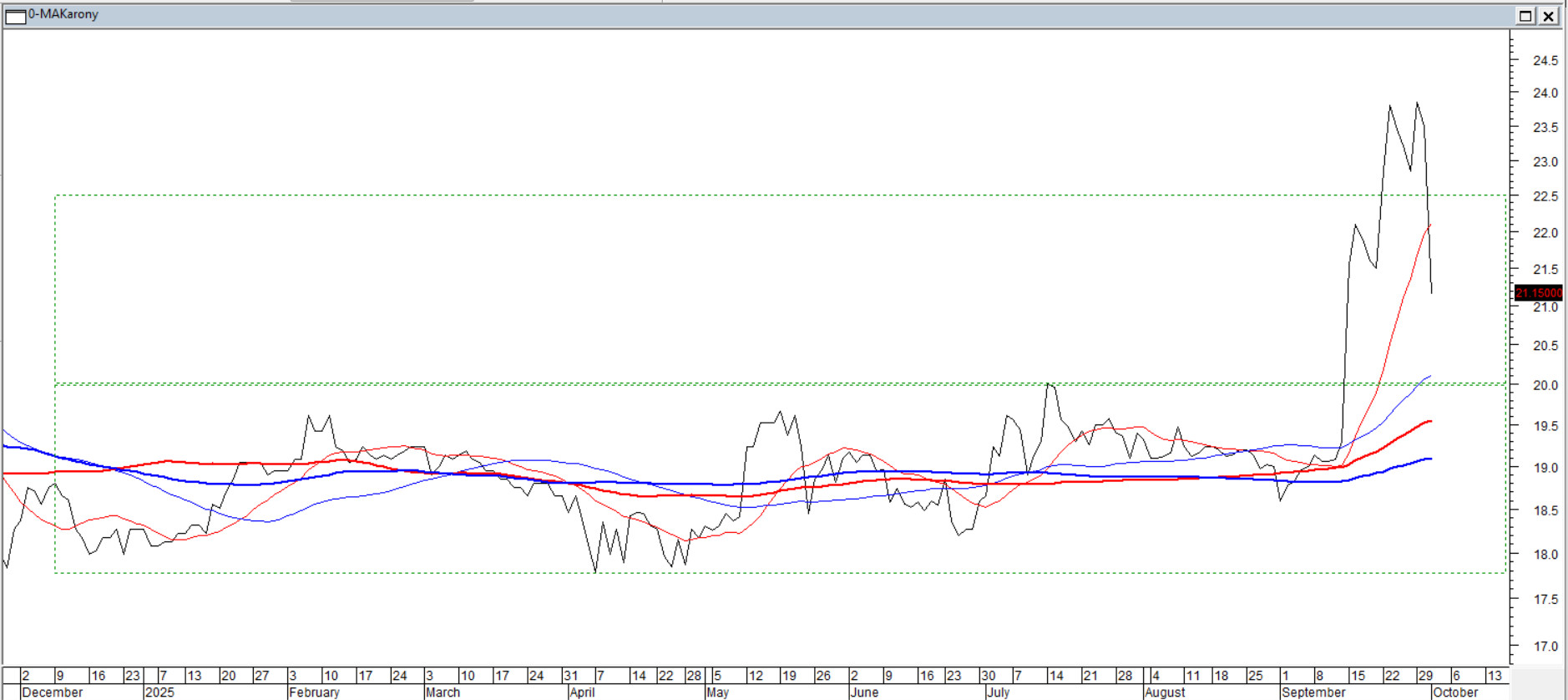This screenshot has height=700, width=1568.
Task: Click the February month label on date axis
Action: 314,692
